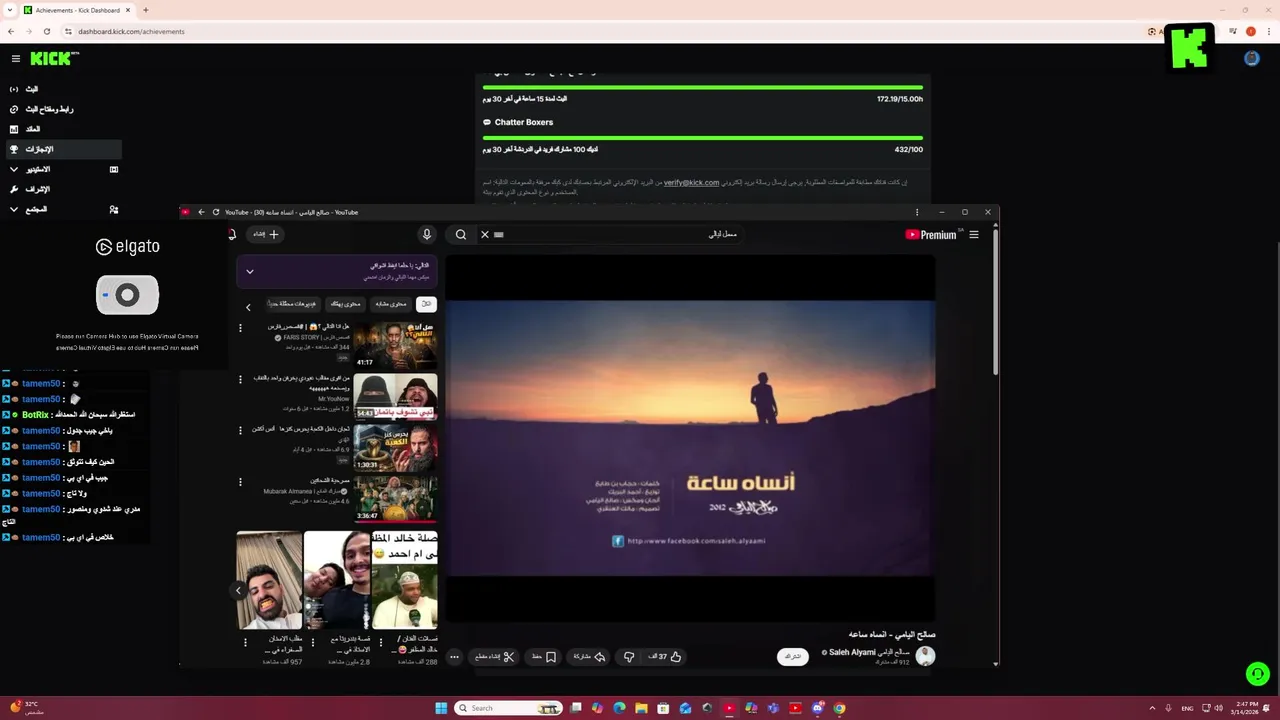Open the FARIS STORY video thumbnail

(395, 345)
